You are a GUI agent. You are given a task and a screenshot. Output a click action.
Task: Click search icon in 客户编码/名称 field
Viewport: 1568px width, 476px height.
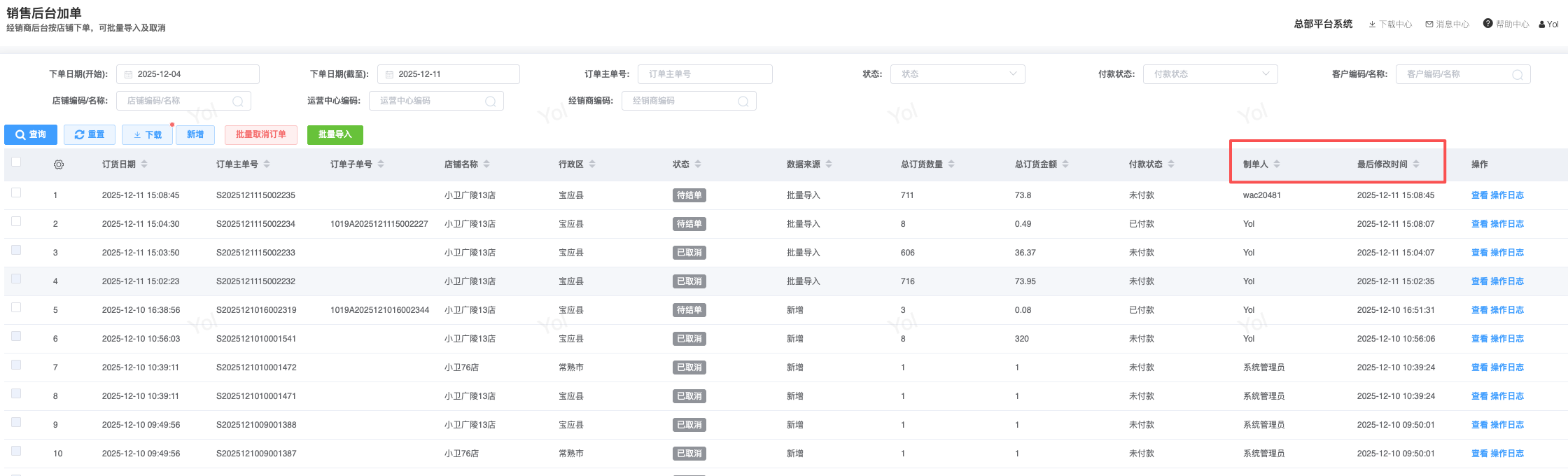coord(1518,75)
